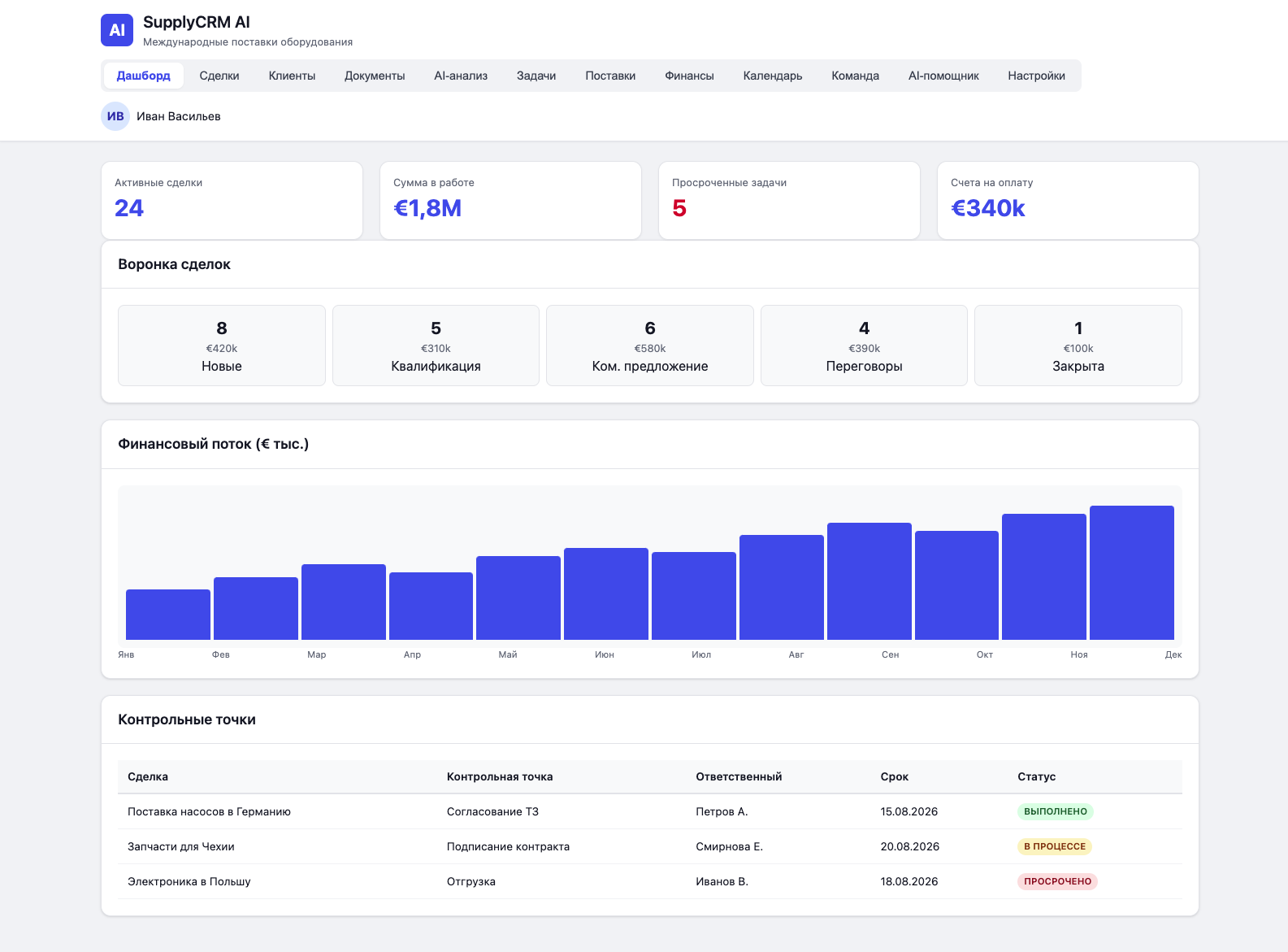Click the SupplyCRM AI logo icon
The image size is (1288, 952).
[117, 30]
